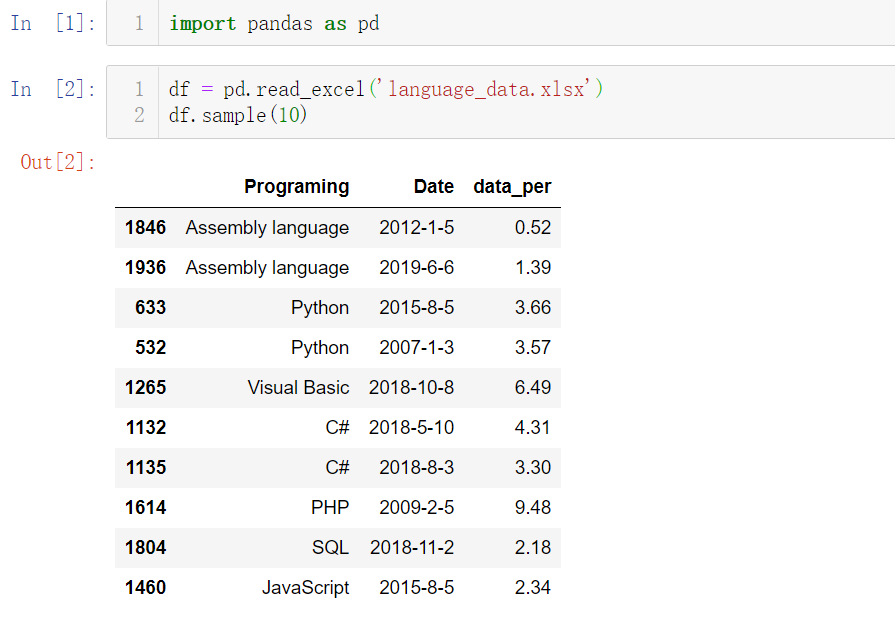Select the In [1] cell prompt
895x633 pixels.
click(53, 24)
